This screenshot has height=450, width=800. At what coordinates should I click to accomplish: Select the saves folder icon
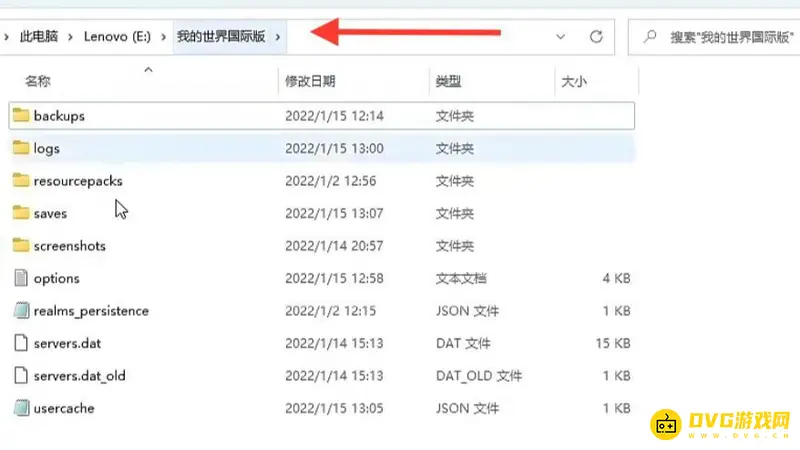(22, 213)
